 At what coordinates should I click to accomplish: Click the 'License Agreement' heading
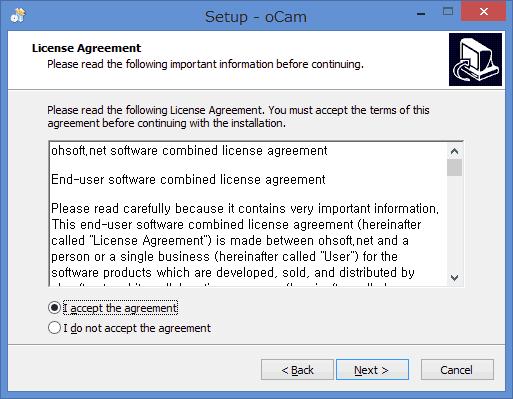click(86, 48)
